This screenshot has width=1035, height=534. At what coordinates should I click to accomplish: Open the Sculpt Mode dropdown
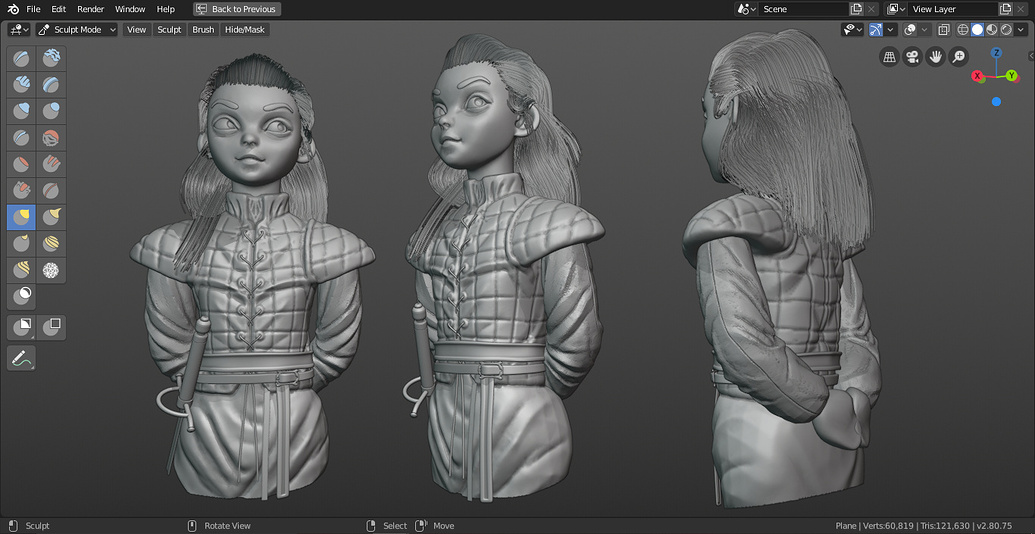click(77, 30)
